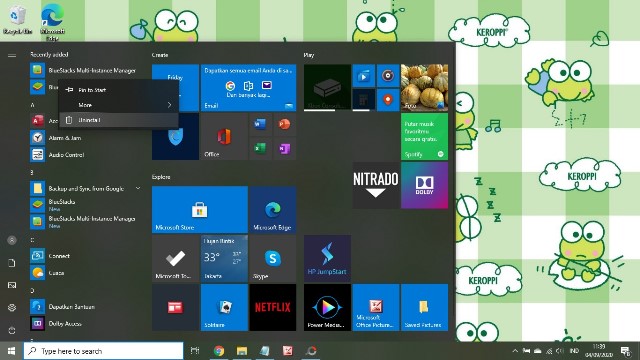640x360 pixels.
Task: Open the Office tile
Action: [224, 136]
